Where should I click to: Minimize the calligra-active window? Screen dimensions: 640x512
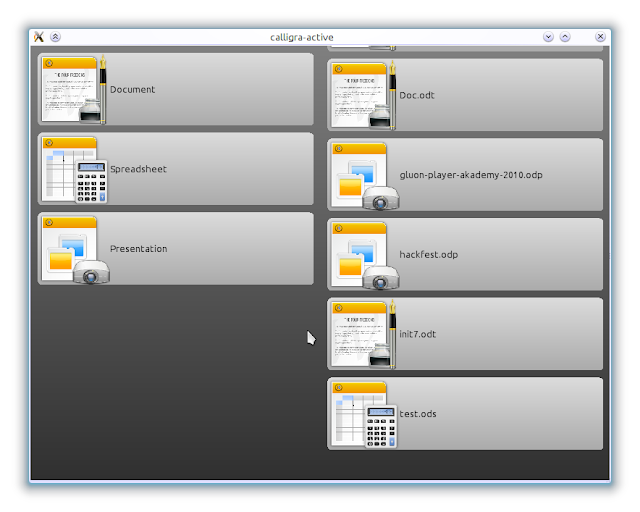(x=548, y=37)
